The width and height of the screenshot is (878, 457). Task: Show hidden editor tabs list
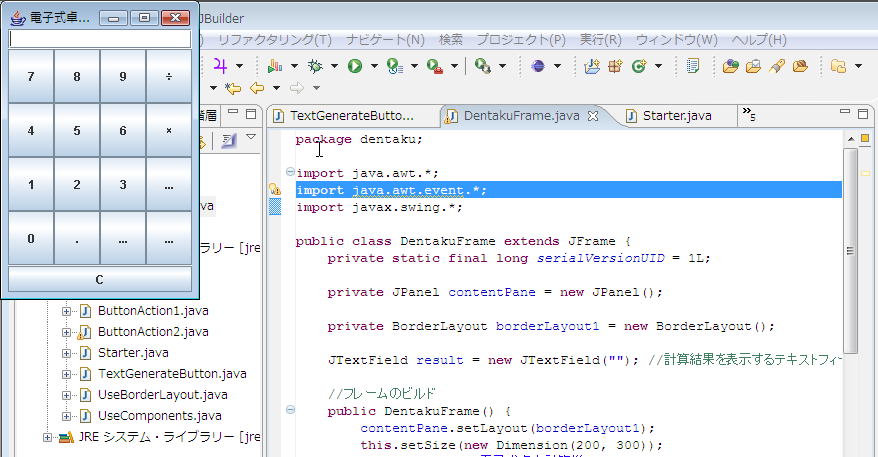[x=748, y=116]
